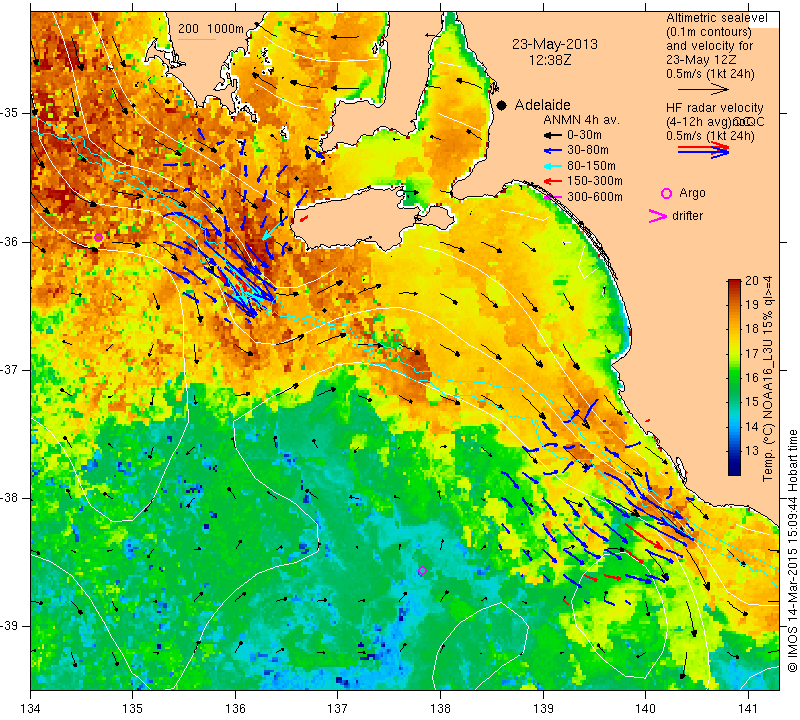
Task: Click the y-axis latitude label -37
Action: (x=11, y=369)
